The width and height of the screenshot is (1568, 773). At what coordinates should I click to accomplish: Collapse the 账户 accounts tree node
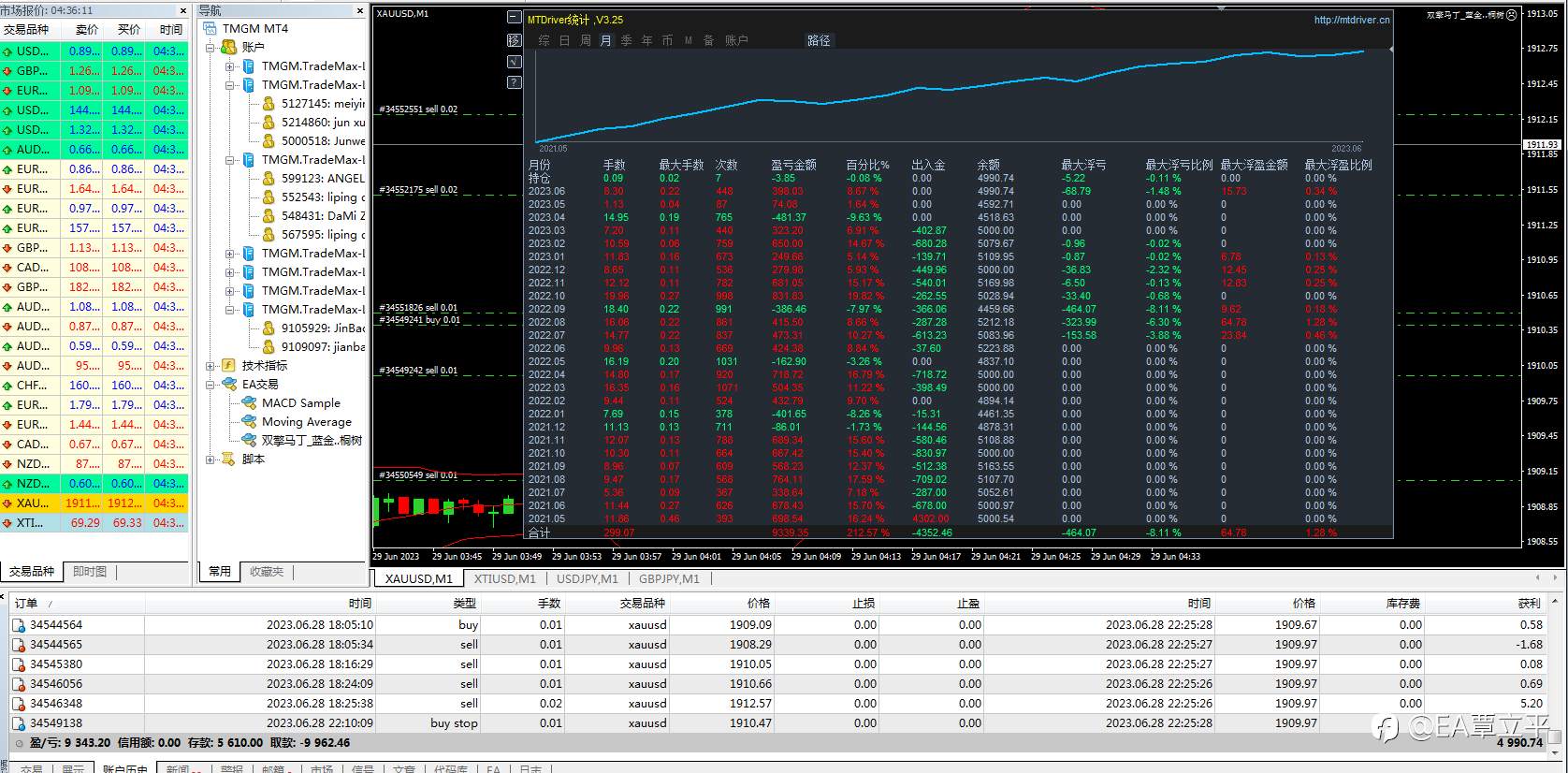(x=211, y=47)
